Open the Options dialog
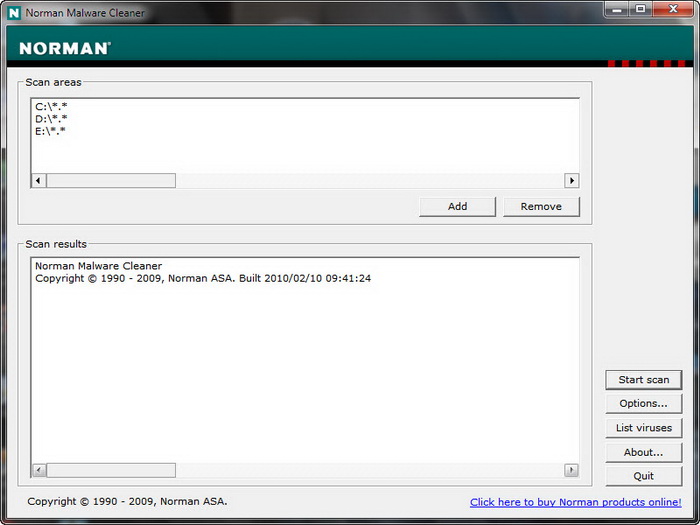Image resolution: width=700 pixels, height=525 pixels. (x=644, y=404)
